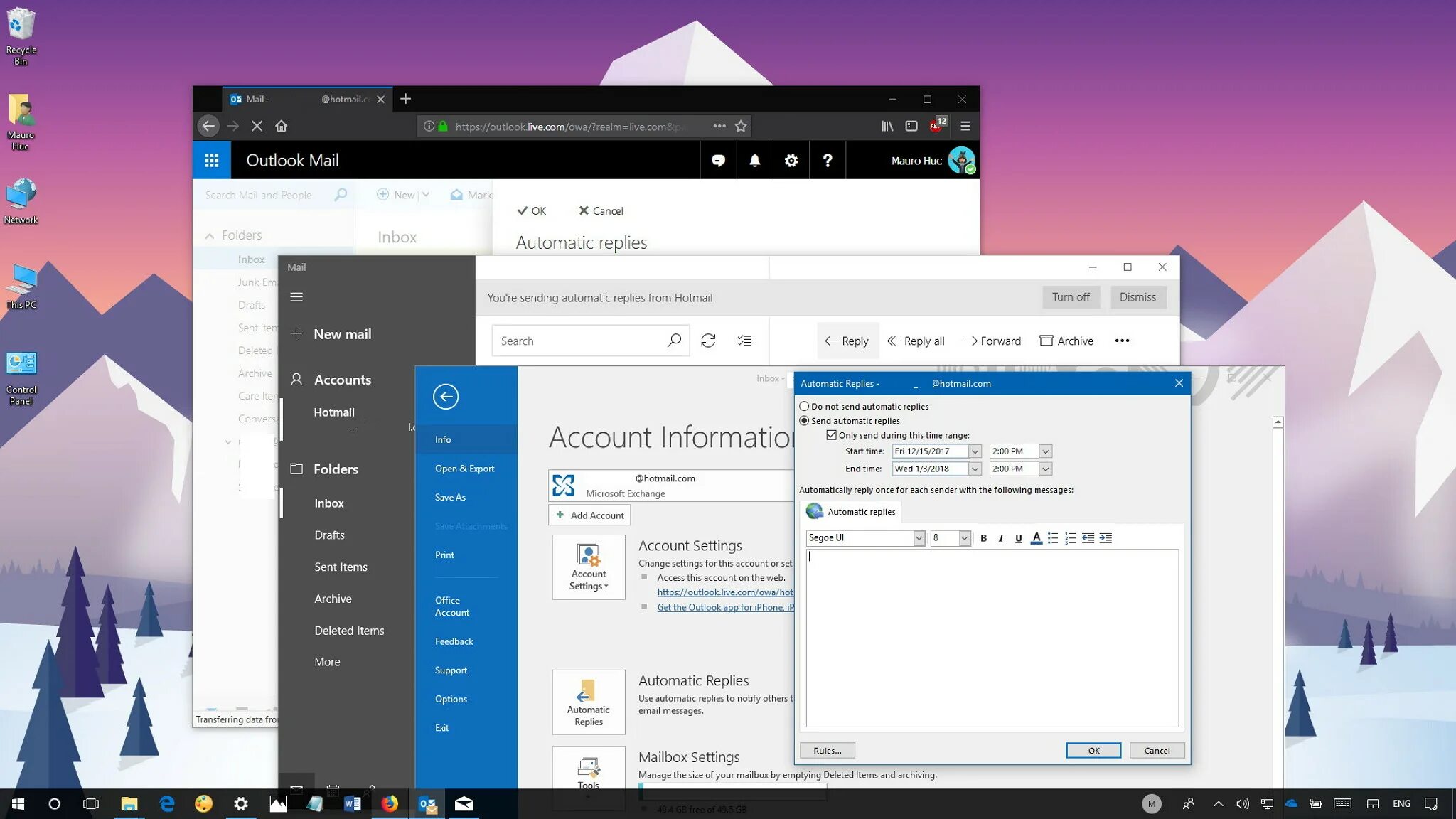Image resolution: width=1456 pixels, height=819 pixels.
Task: Click the Numbered list icon
Action: 1070,538
